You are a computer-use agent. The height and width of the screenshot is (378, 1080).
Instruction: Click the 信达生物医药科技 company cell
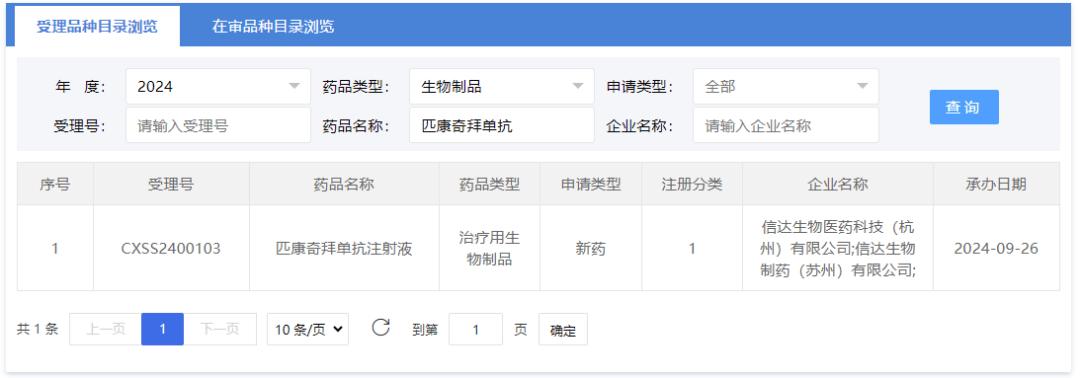[838, 249]
